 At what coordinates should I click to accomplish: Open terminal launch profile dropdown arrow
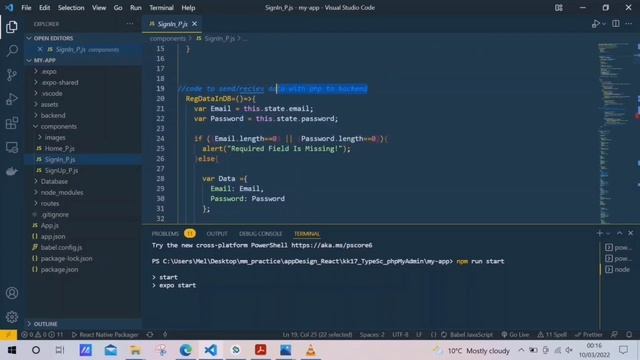click(x=608, y=233)
